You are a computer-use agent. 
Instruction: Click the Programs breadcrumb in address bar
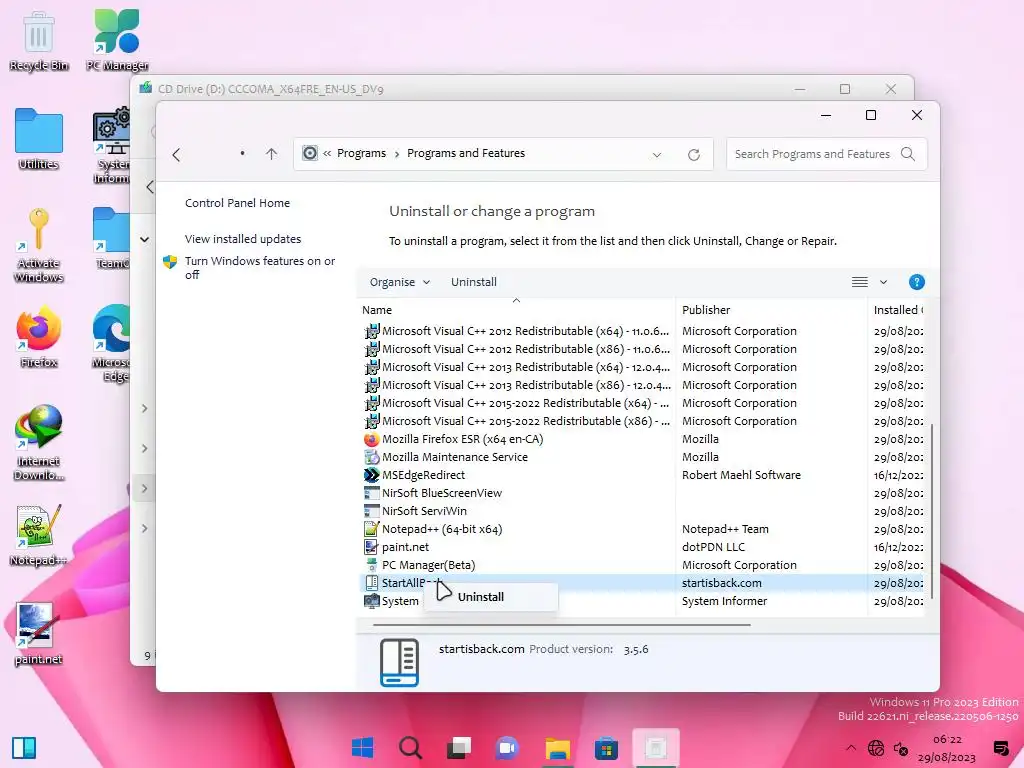pyautogui.click(x=361, y=153)
